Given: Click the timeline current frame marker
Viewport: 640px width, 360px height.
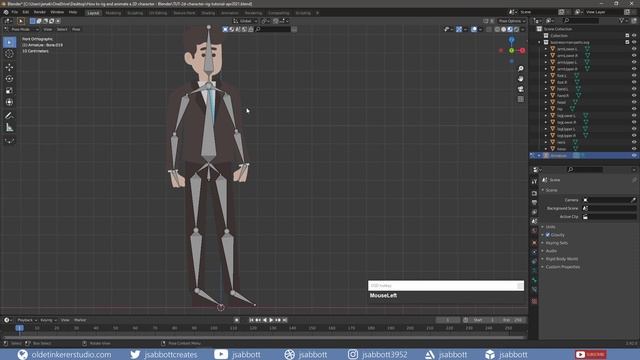Looking at the screenshot, I should (19, 328).
